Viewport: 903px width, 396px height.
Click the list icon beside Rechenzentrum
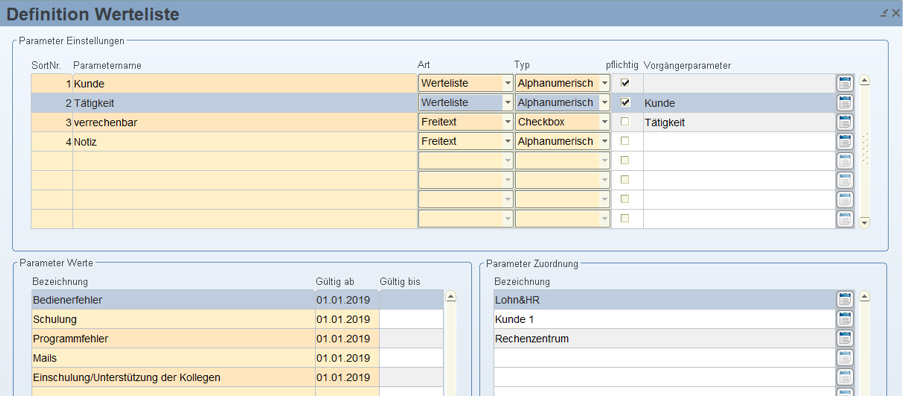845,338
